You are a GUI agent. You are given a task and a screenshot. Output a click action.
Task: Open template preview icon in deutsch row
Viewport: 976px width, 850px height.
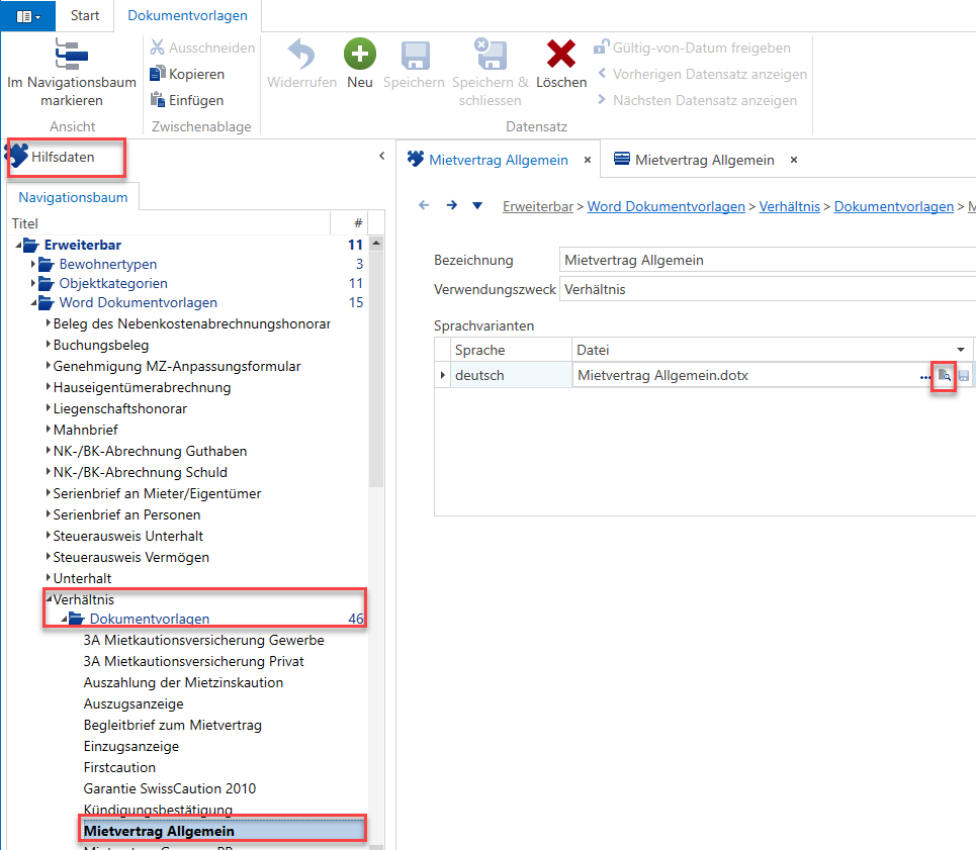point(944,376)
